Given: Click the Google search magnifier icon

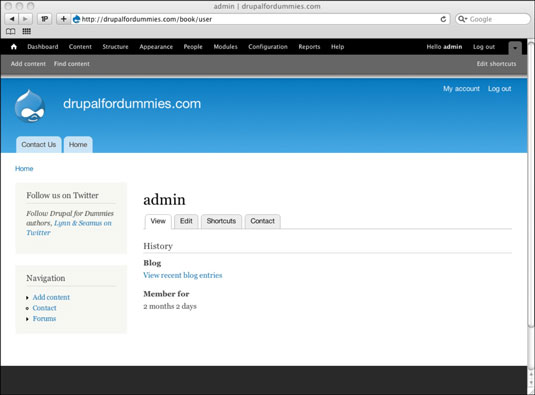Looking at the screenshot, I should [x=462, y=19].
